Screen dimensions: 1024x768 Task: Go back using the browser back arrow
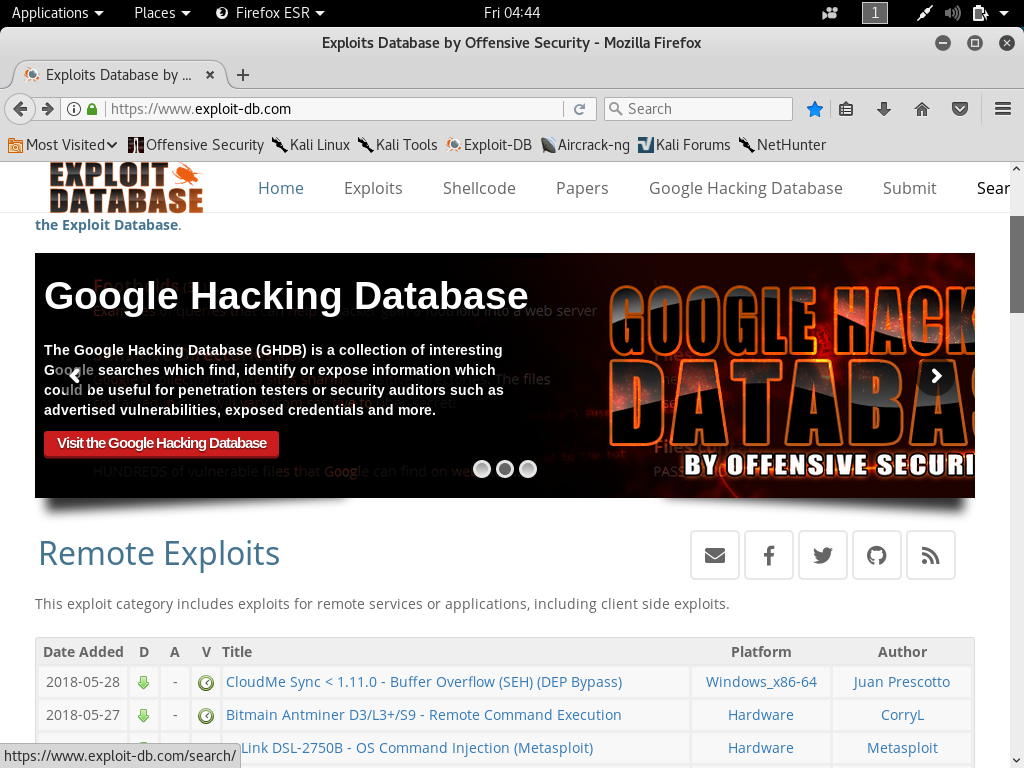(20, 109)
